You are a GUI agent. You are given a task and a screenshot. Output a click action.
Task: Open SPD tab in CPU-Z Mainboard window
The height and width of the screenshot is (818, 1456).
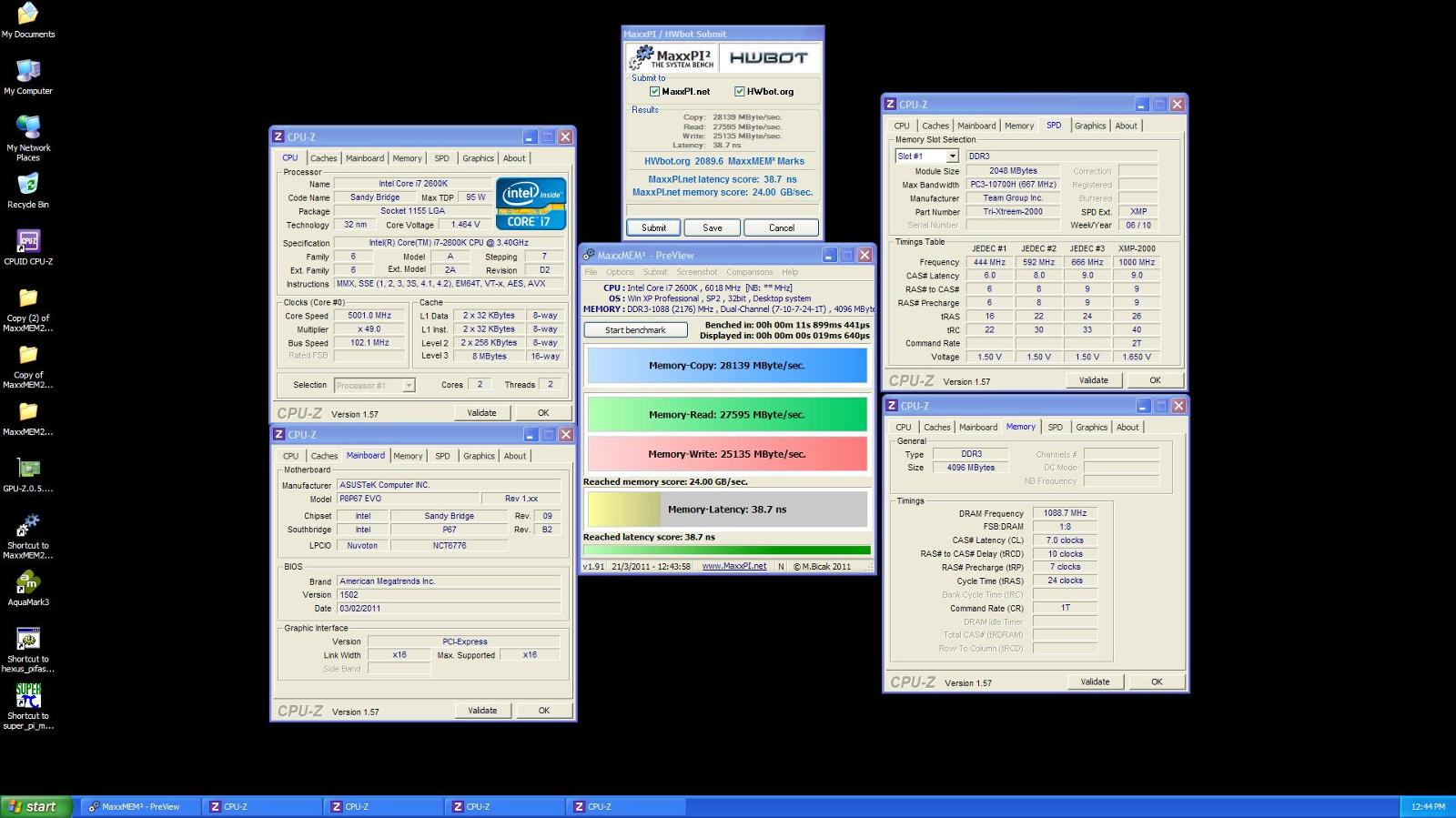tap(442, 457)
